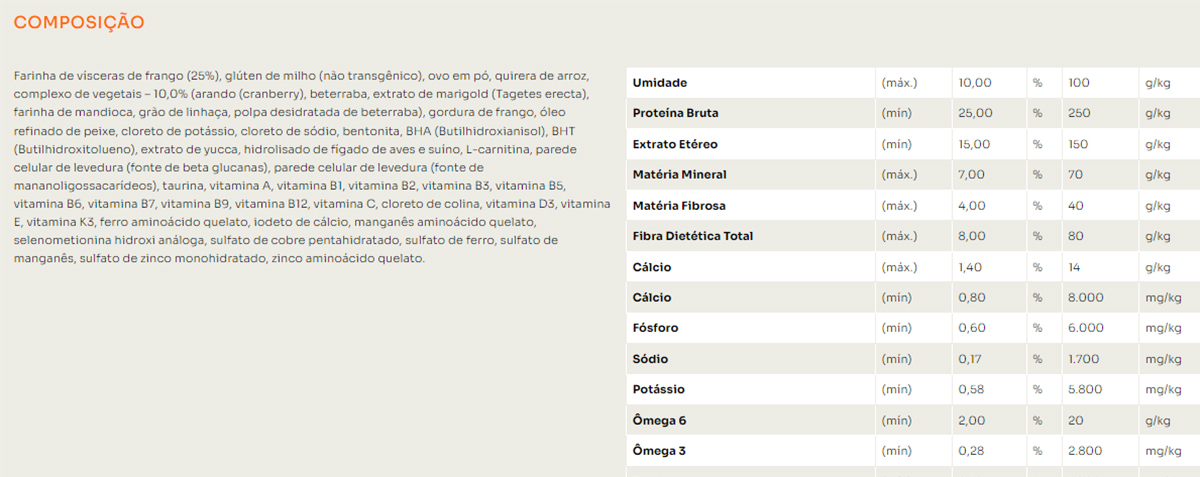Select the Sódio row label

click(650, 359)
